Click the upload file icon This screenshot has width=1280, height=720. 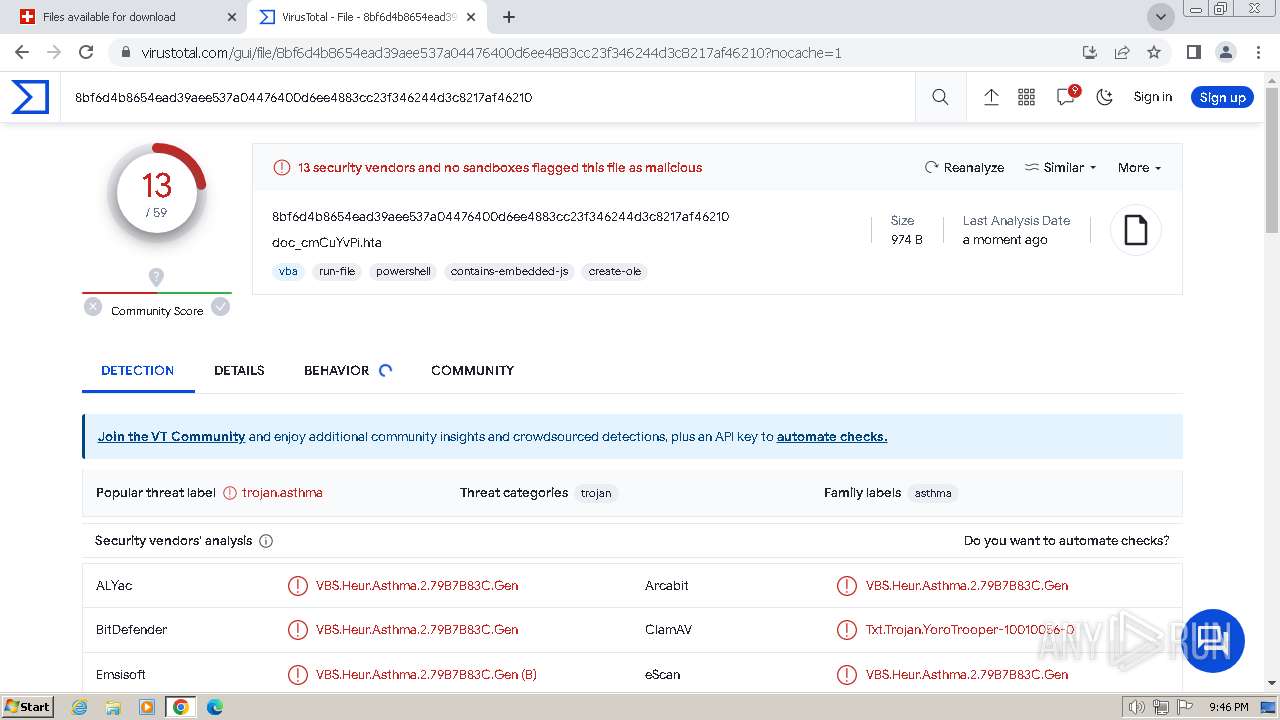pos(991,97)
